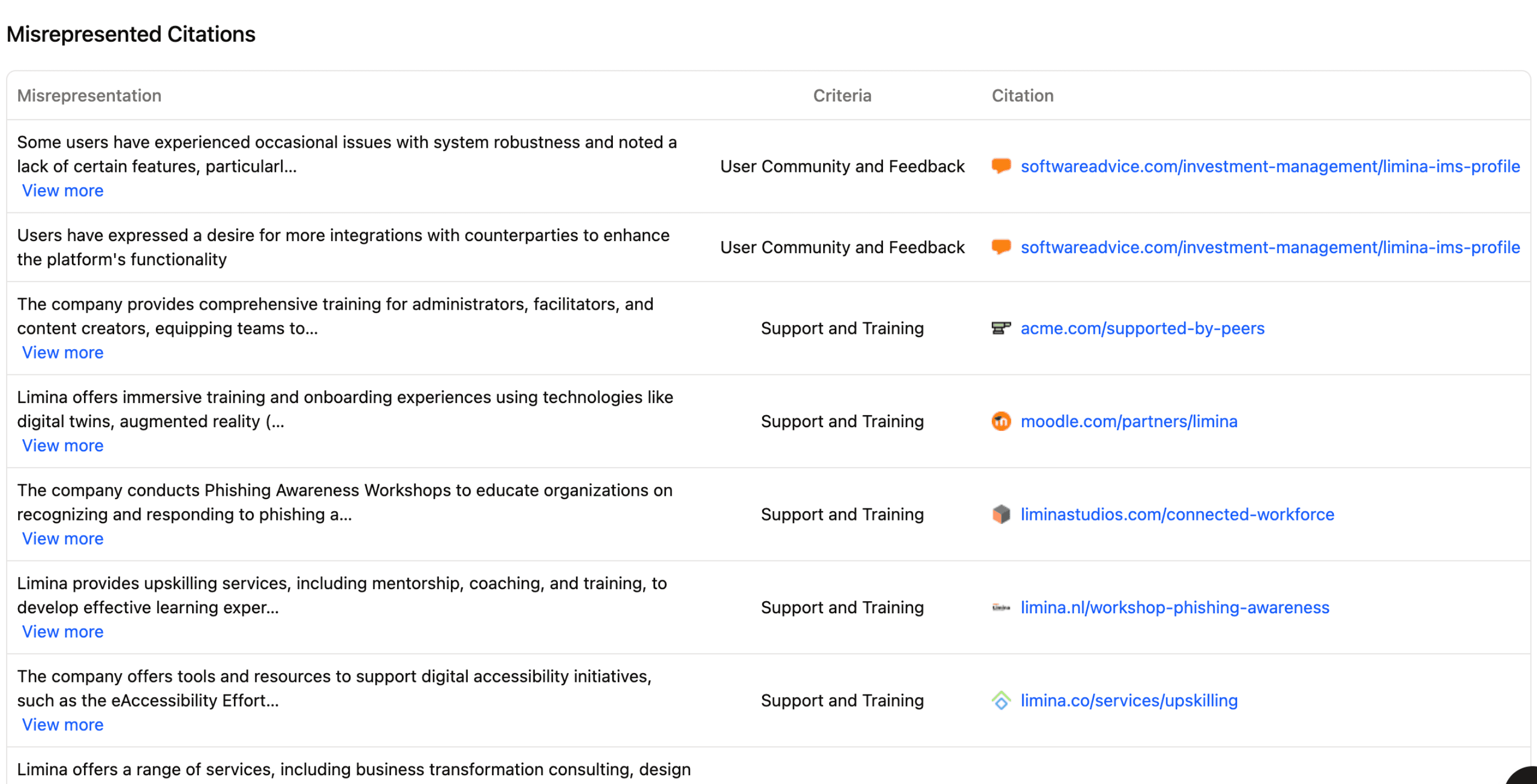1537x784 pixels.
Task: Open limina.nl/workshop-phishing-awareness link
Action: 1174,607
